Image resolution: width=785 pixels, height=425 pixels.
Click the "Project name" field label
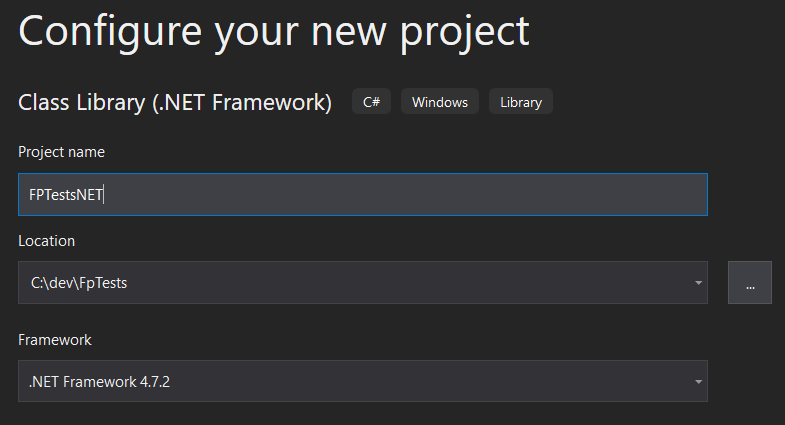pos(62,152)
